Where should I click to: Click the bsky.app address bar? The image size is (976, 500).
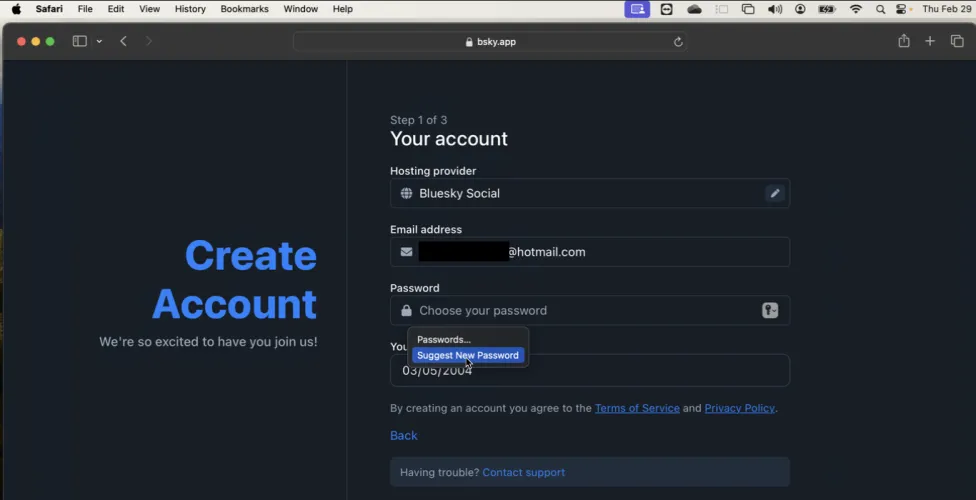[490, 42]
